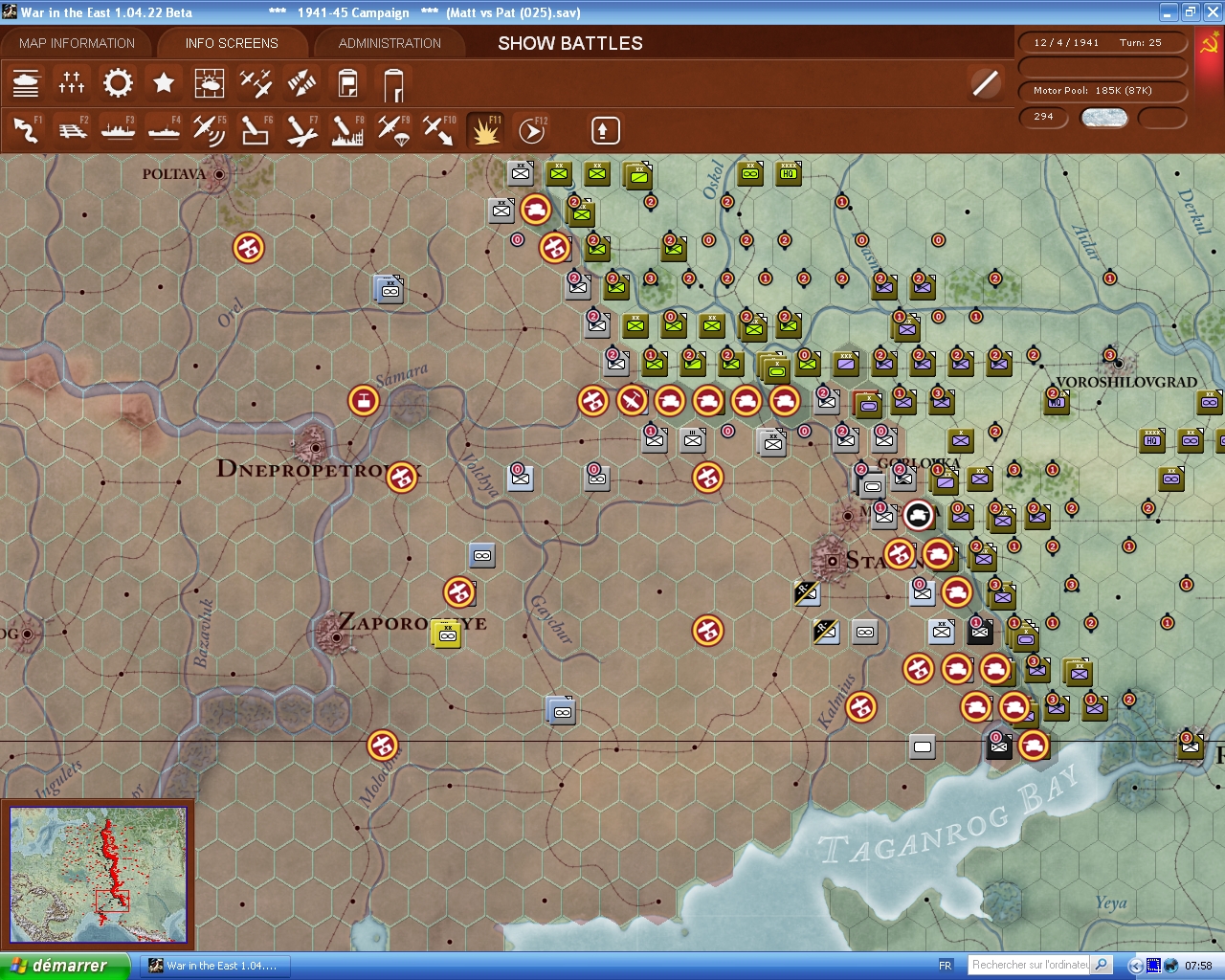The image size is (1225, 980).
Task: Show the weather map icon
Action: [x=210, y=83]
